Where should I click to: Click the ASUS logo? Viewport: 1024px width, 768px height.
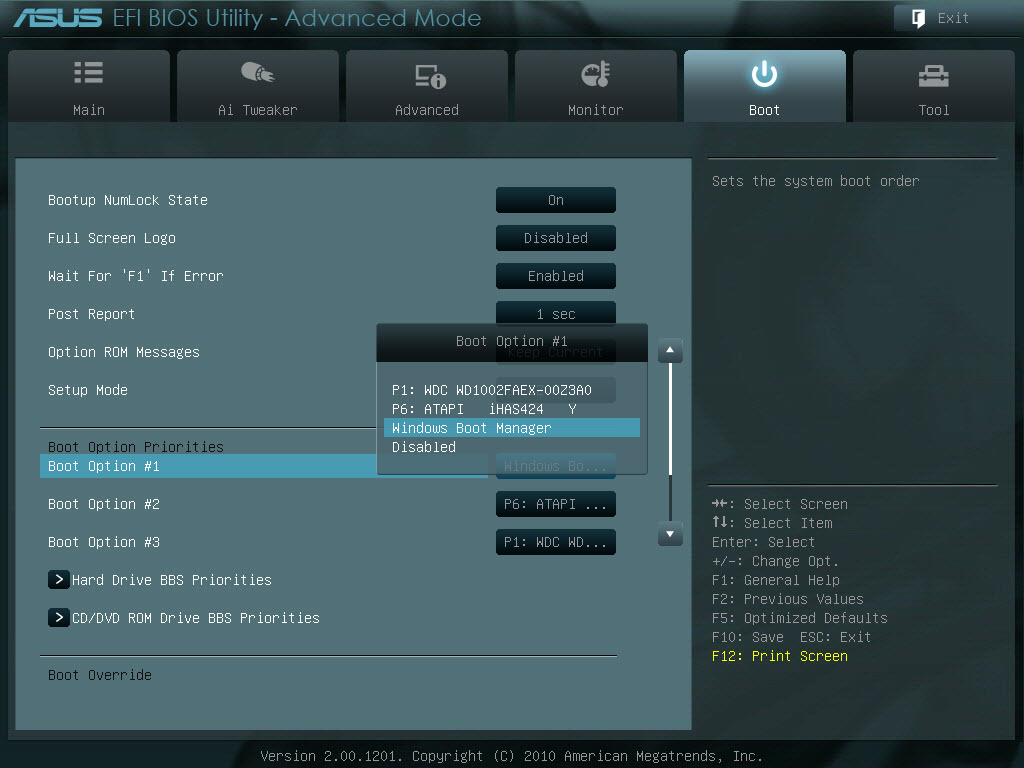58,18
